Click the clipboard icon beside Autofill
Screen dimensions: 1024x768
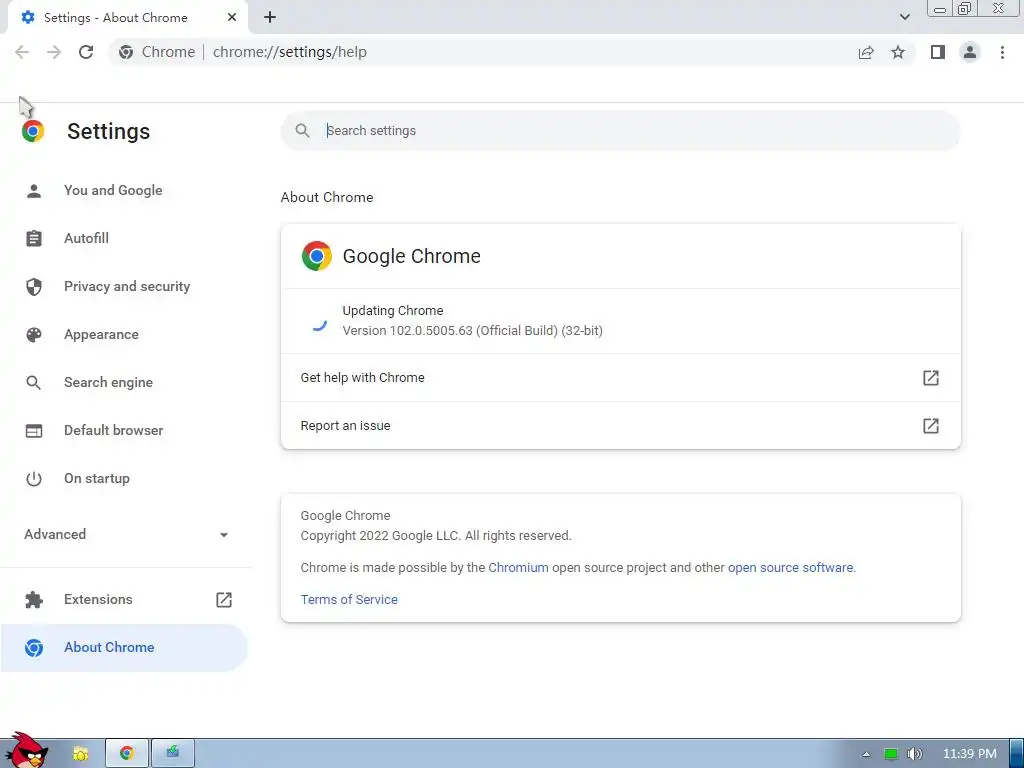point(34,238)
